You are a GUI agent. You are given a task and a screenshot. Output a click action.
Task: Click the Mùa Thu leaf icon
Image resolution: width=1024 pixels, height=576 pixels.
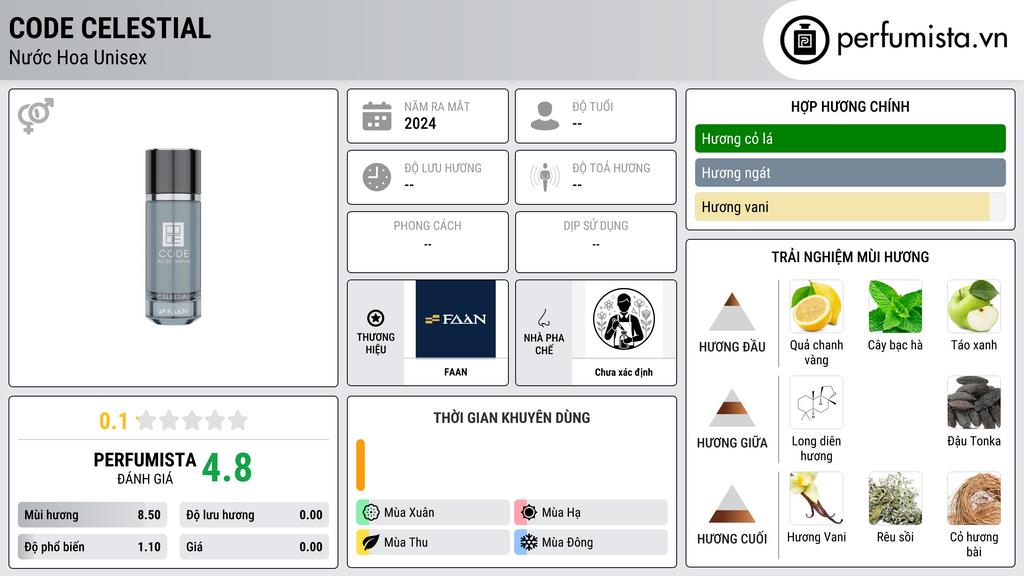coord(371,542)
